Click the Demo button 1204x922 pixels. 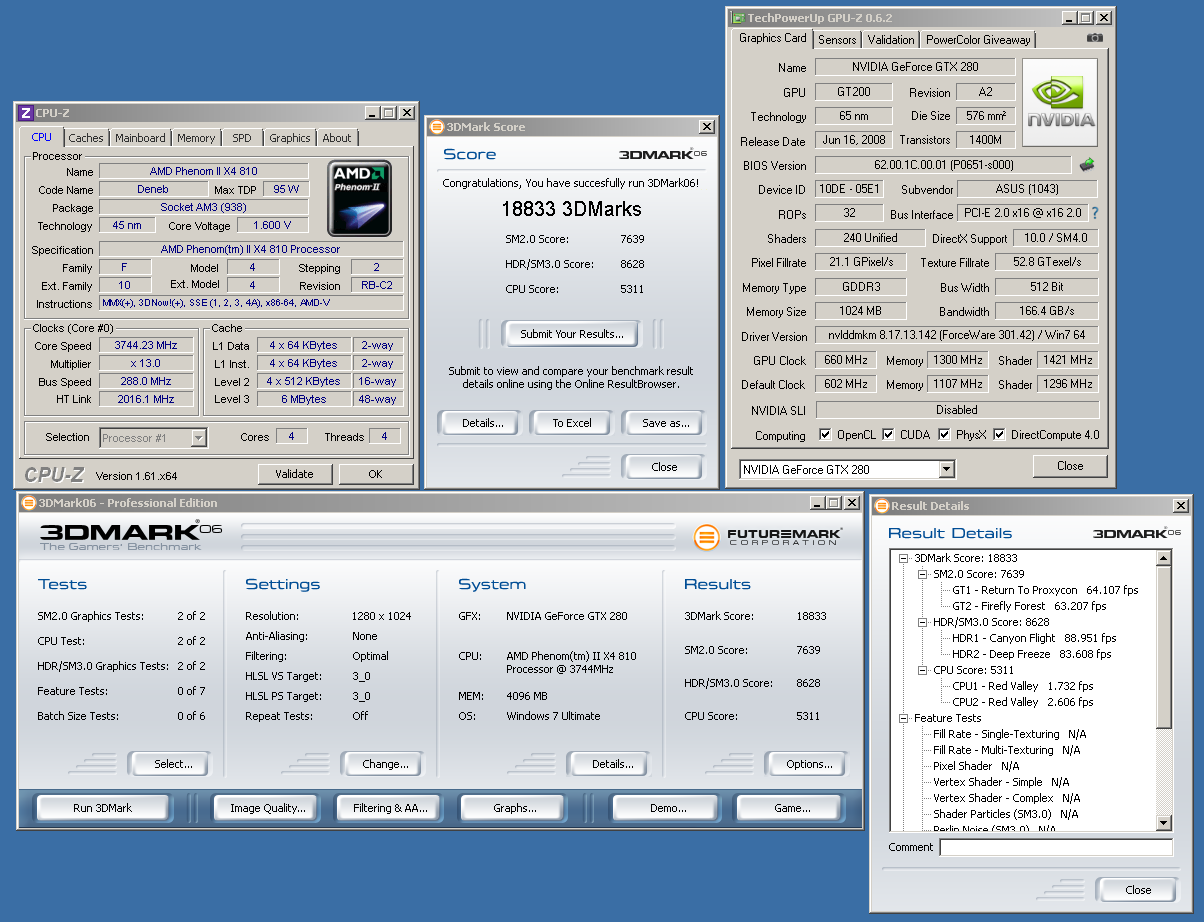pos(668,808)
